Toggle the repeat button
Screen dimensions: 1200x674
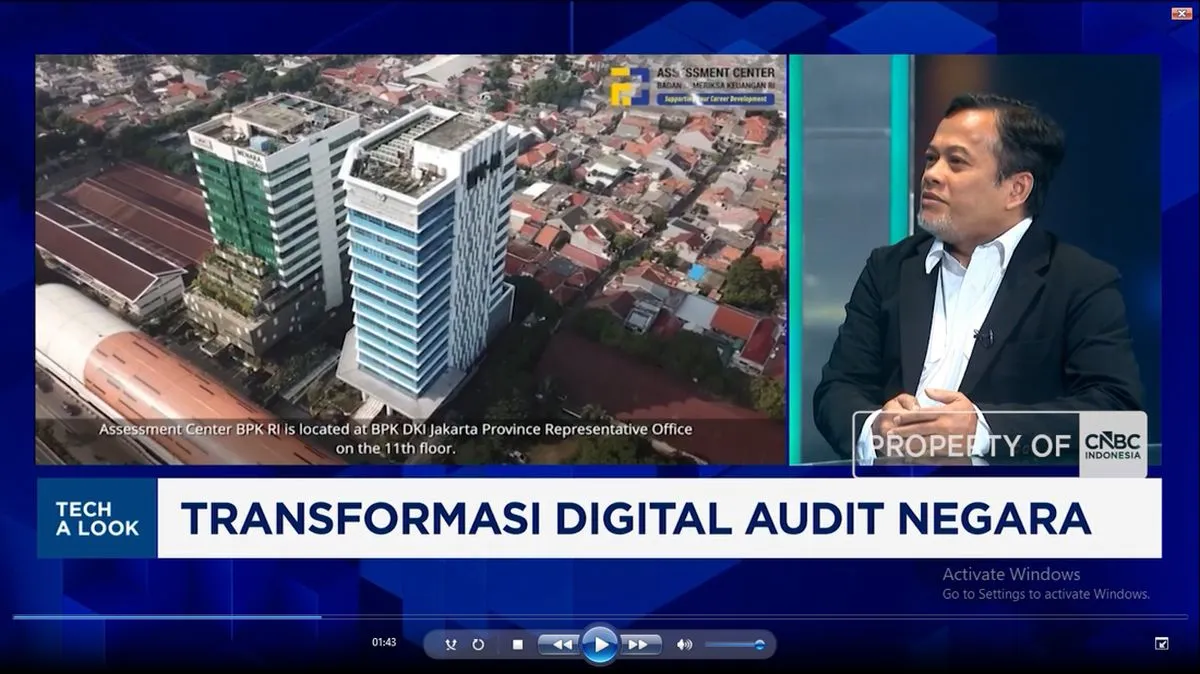478,645
